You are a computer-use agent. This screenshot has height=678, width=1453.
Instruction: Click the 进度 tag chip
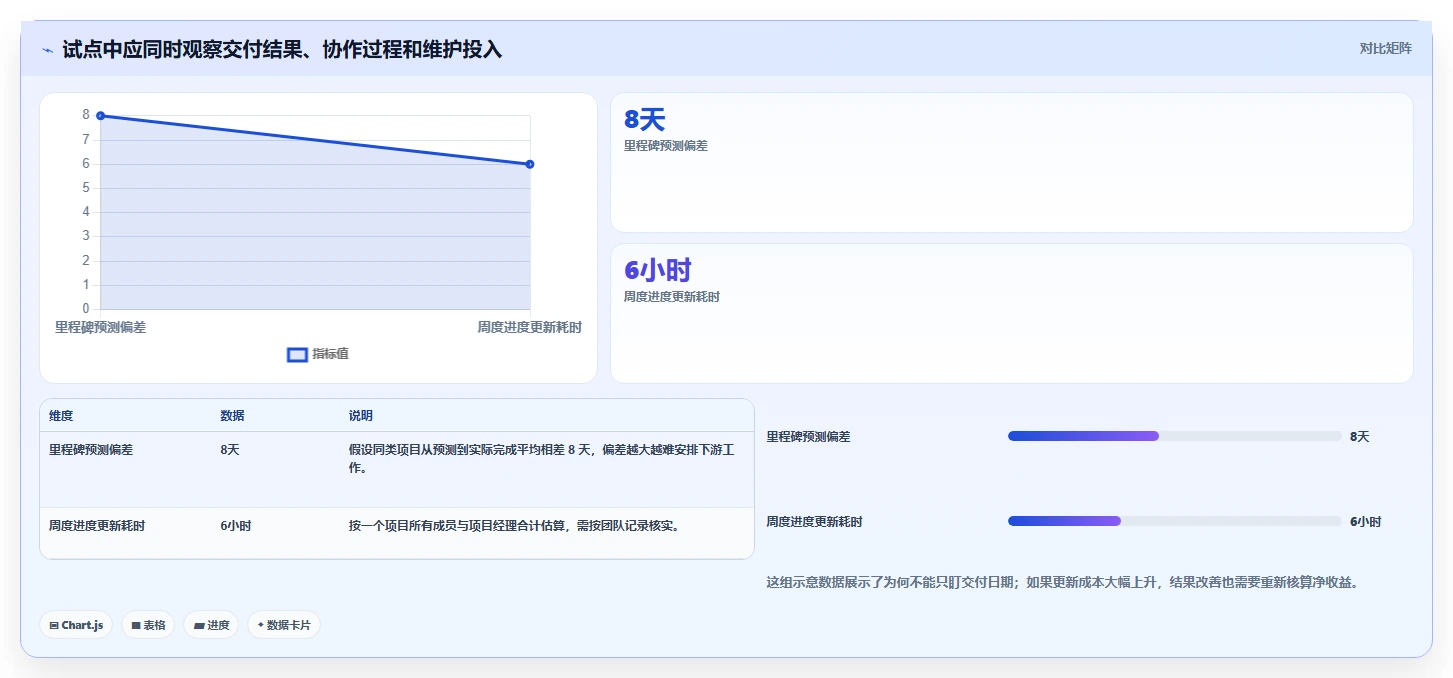coord(211,625)
